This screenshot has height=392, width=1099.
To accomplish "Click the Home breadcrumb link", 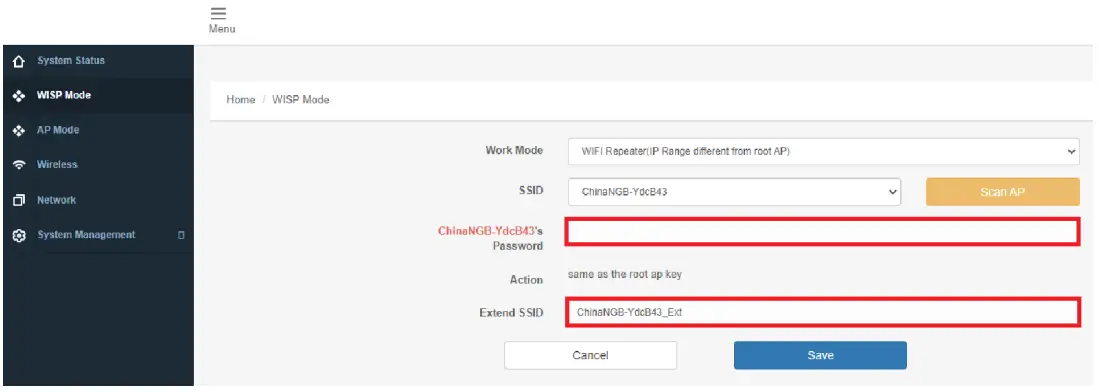I will click(240, 100).
